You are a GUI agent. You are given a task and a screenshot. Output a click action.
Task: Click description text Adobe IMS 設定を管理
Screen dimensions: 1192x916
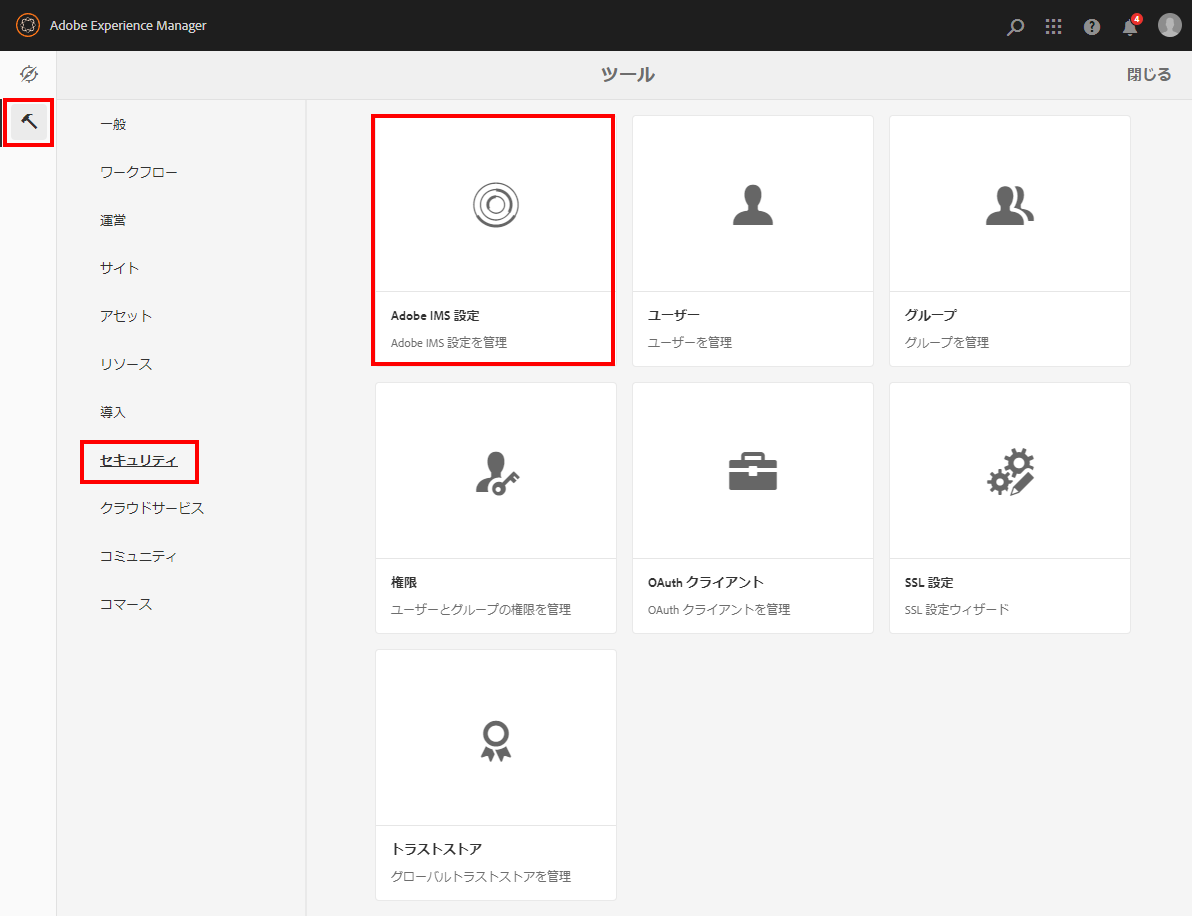(x=449, y=343)
